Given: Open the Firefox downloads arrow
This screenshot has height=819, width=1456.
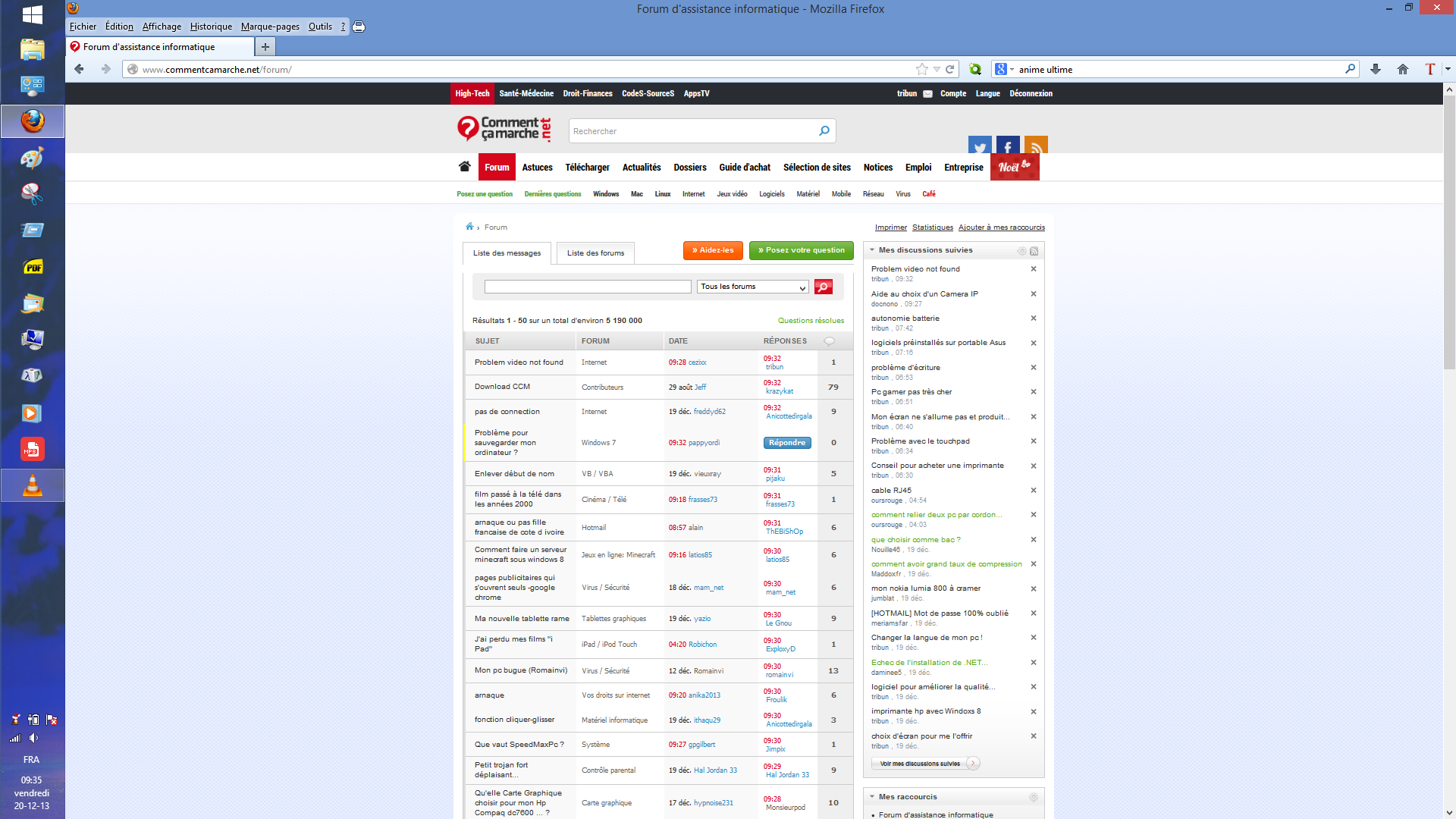Looking at the screenshot, I should [1376, 69].
